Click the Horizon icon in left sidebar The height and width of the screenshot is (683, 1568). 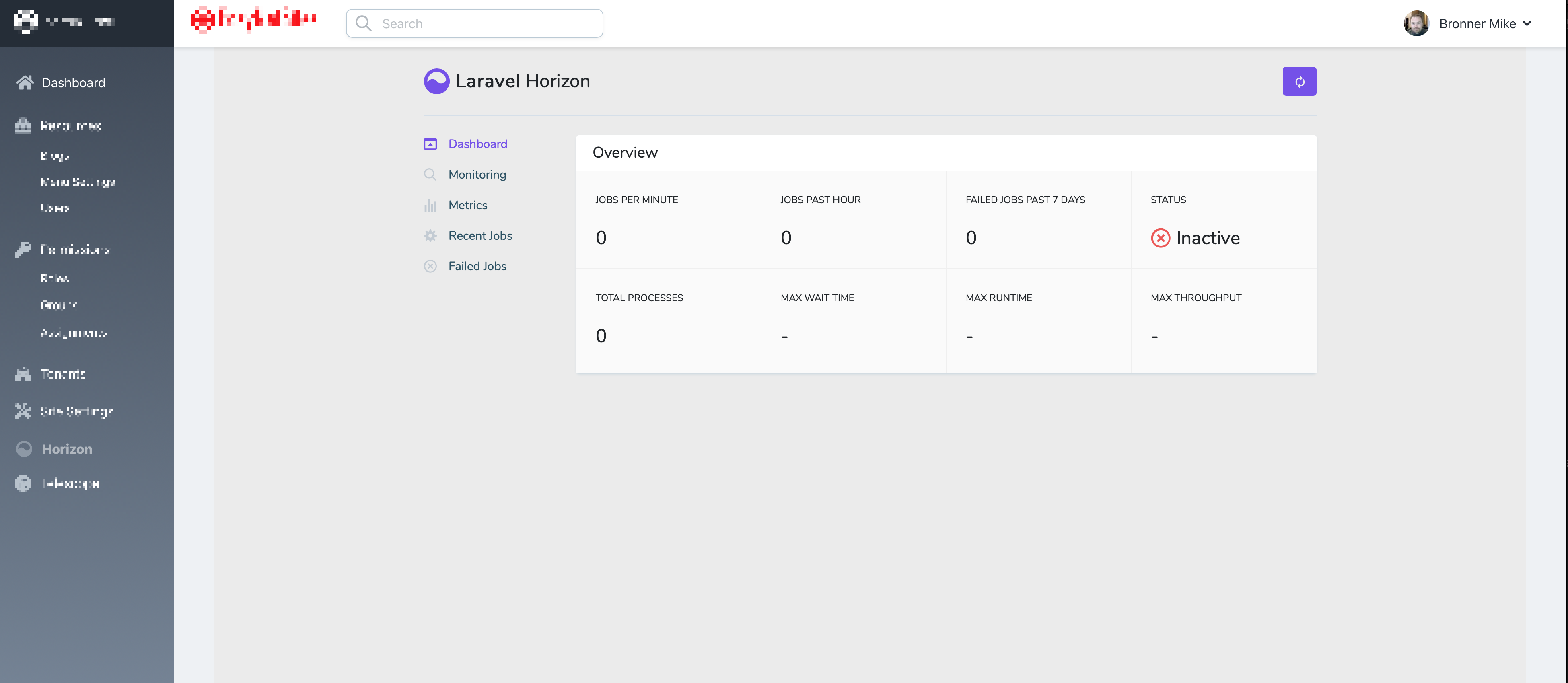pyautogui.click(x=24, y=449)
